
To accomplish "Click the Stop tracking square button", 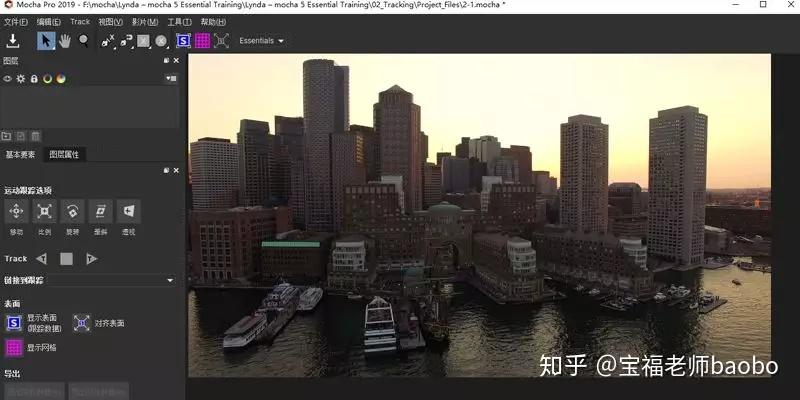I will (66, 259).
